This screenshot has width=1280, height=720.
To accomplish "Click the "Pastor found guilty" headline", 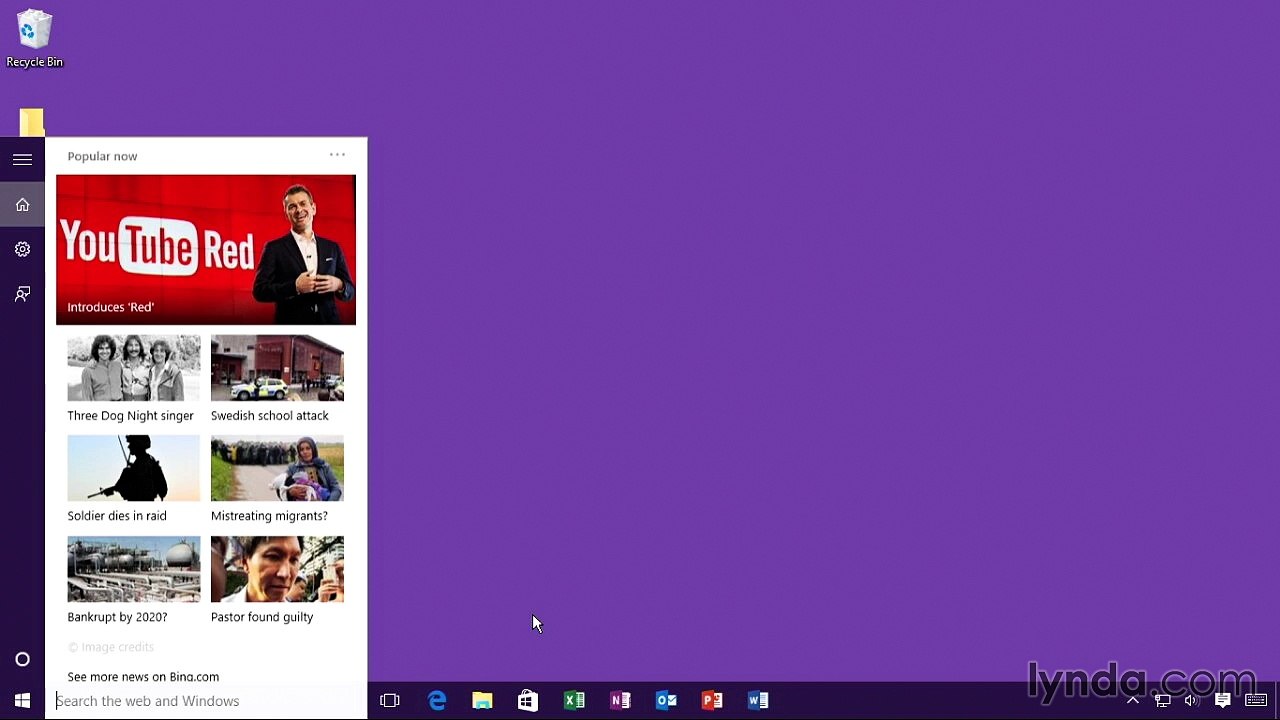I will 262,617.
